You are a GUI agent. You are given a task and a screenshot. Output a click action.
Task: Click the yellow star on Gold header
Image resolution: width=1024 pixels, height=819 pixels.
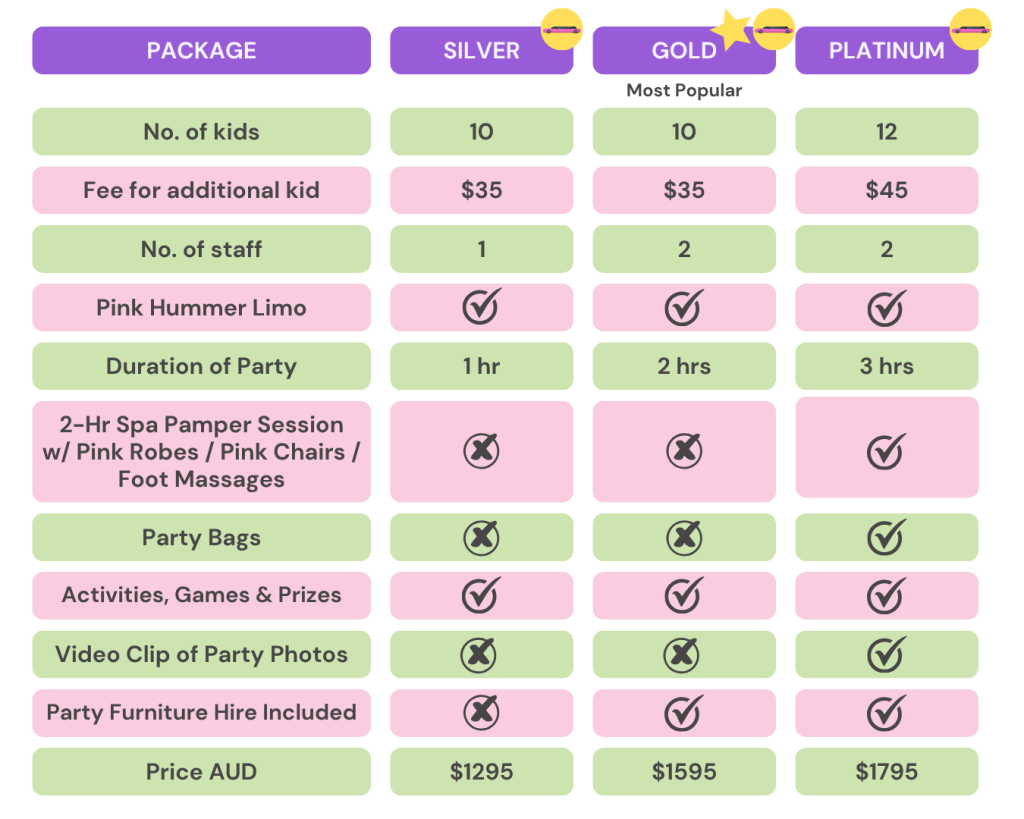click(734, 31)
